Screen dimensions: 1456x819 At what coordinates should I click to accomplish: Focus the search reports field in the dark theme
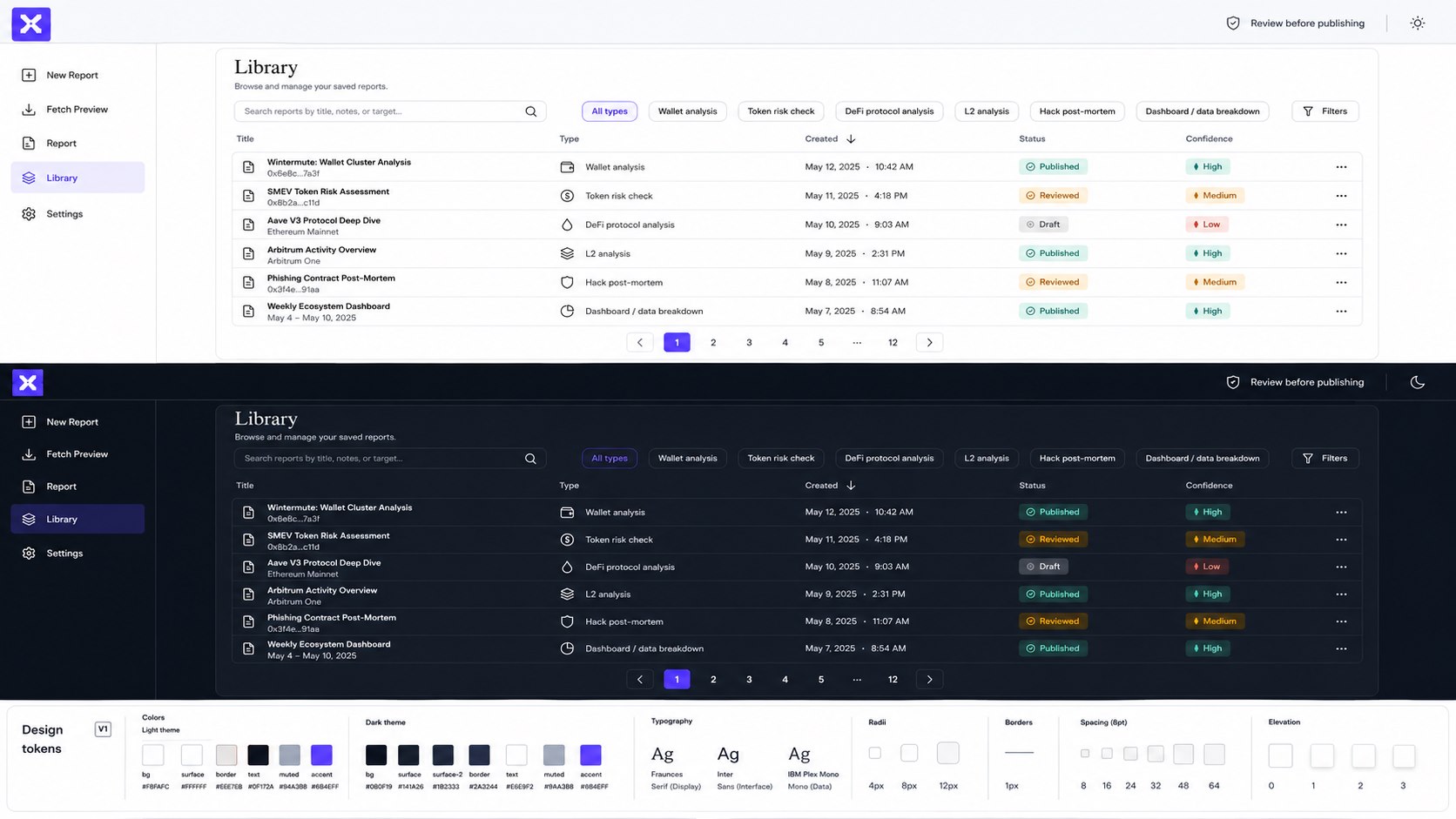click(390, 459)
